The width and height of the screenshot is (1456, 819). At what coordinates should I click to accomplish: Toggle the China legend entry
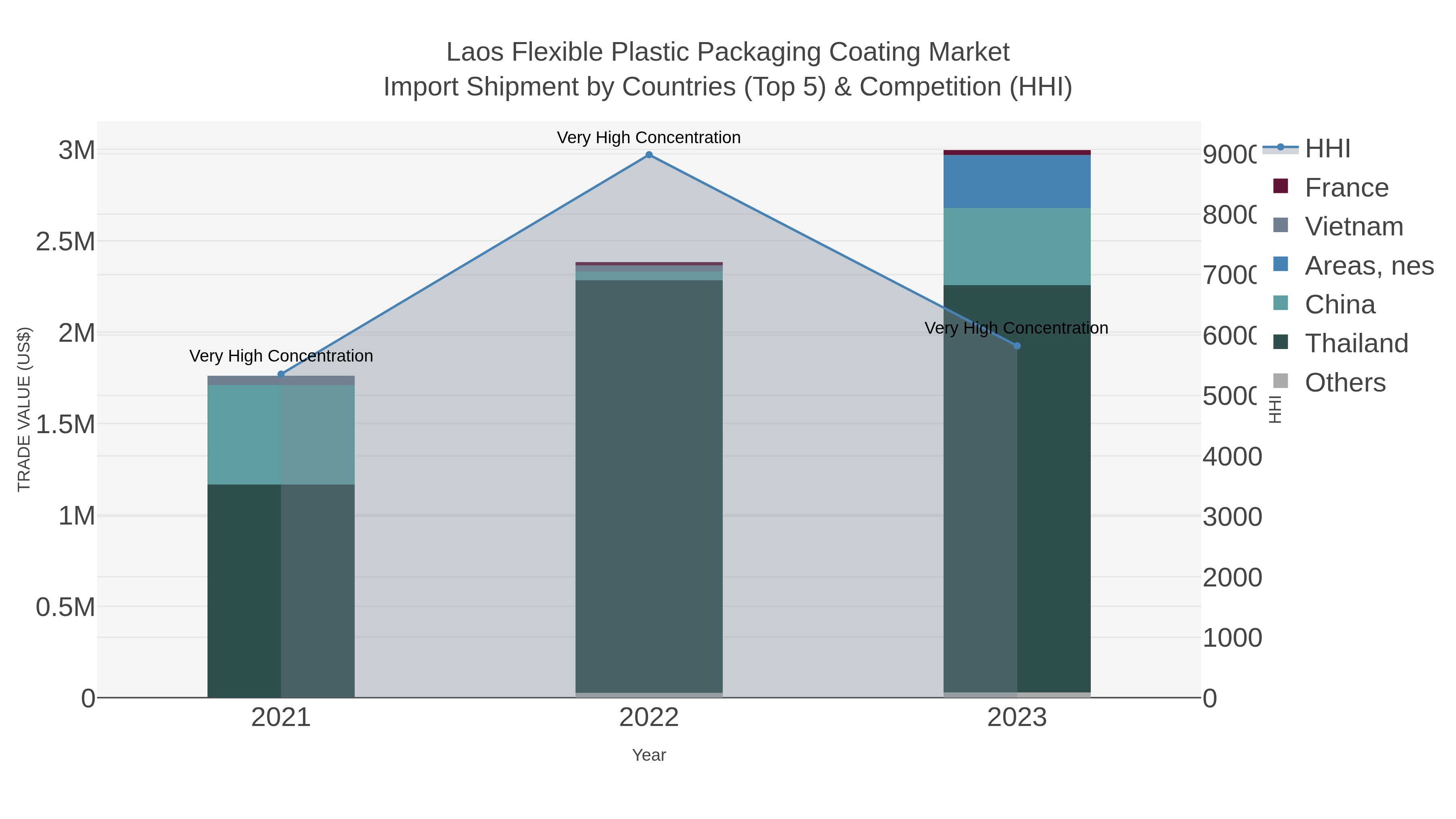(x=1324, y=305)
